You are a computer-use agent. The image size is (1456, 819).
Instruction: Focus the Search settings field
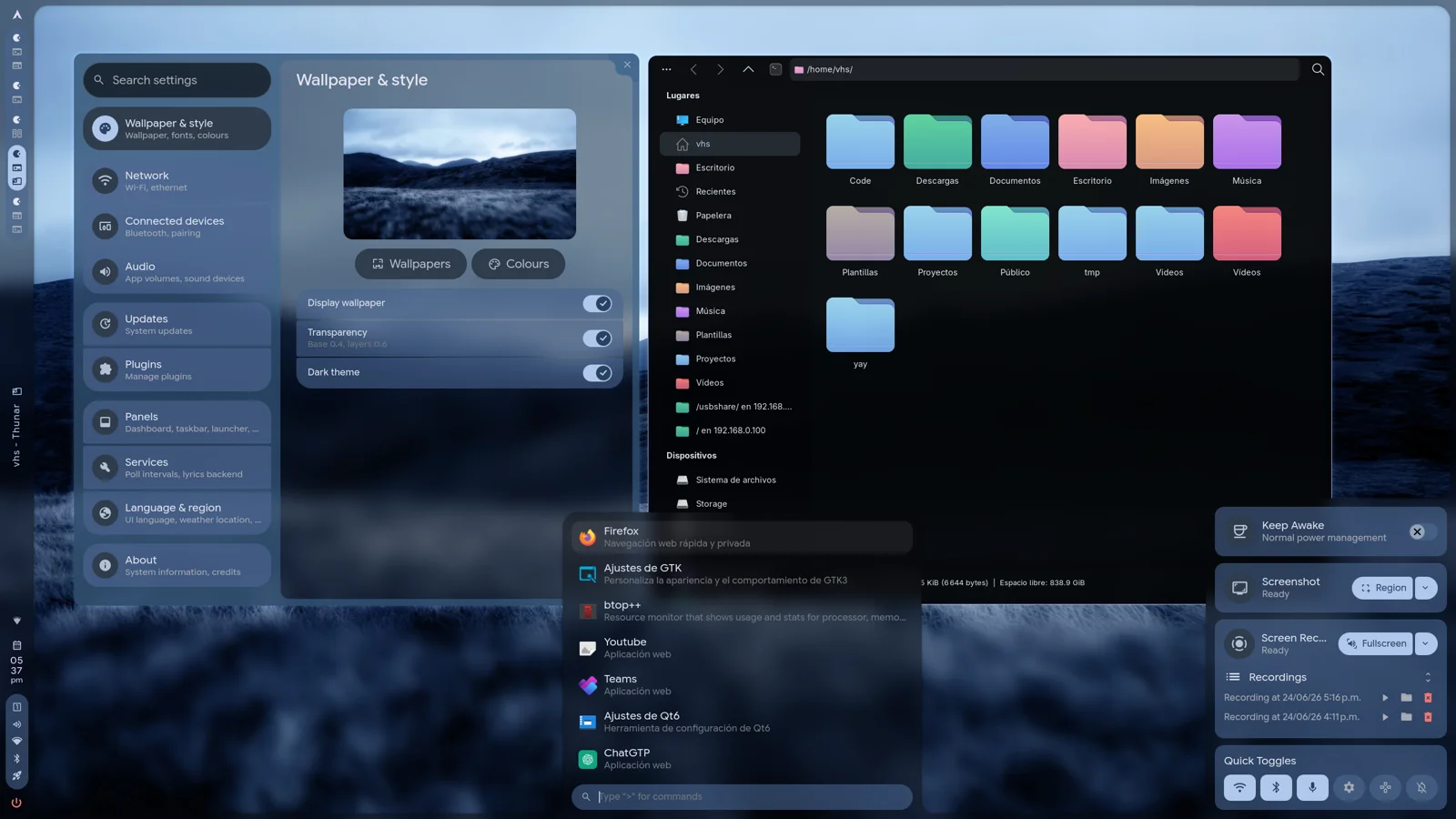click(x=177, y=80)
